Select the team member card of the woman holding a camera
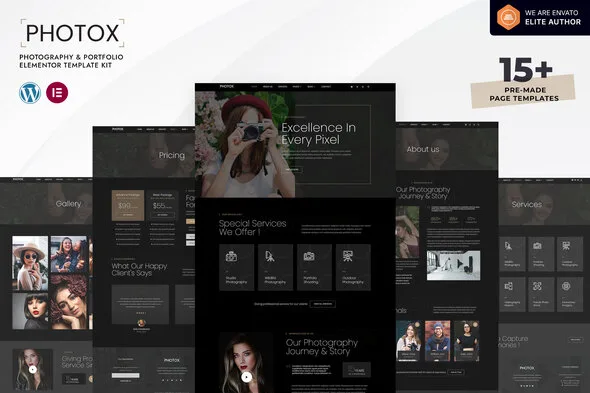 pyautogui.click(x=409, y=341)
